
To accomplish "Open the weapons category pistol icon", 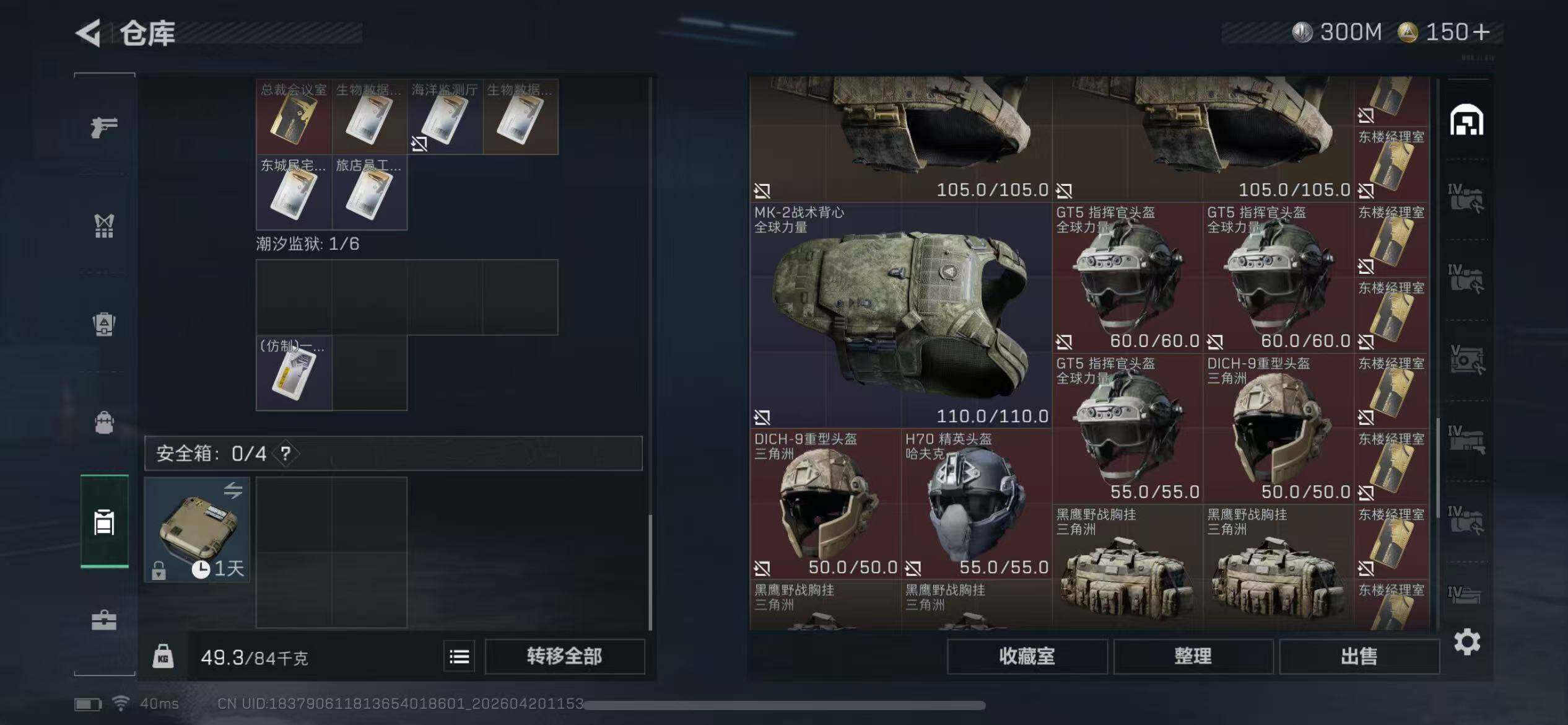I will coord(104,127).
